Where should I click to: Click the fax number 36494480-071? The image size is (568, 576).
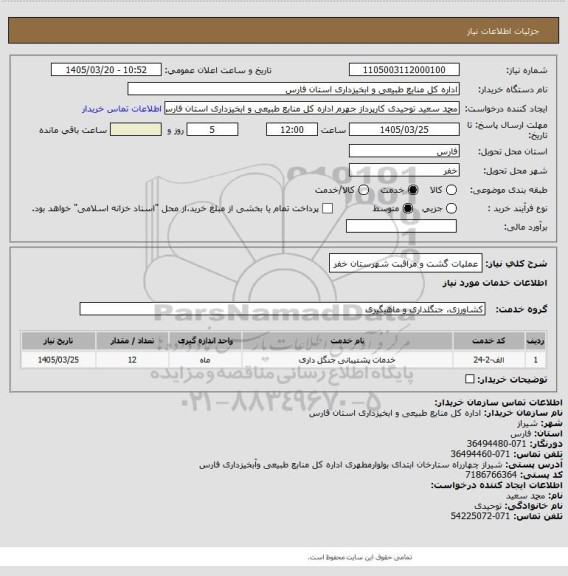496,444
